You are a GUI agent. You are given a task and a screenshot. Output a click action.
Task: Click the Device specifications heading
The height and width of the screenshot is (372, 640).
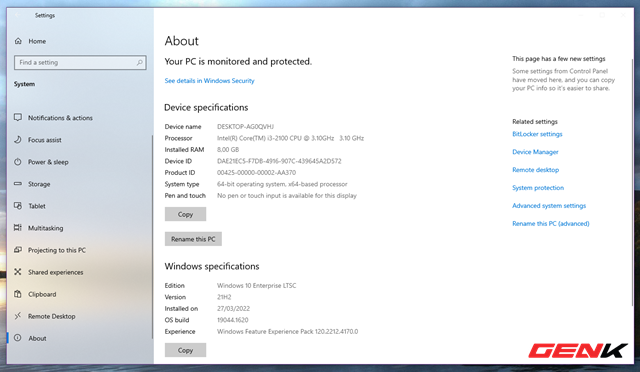click(206, 107)
